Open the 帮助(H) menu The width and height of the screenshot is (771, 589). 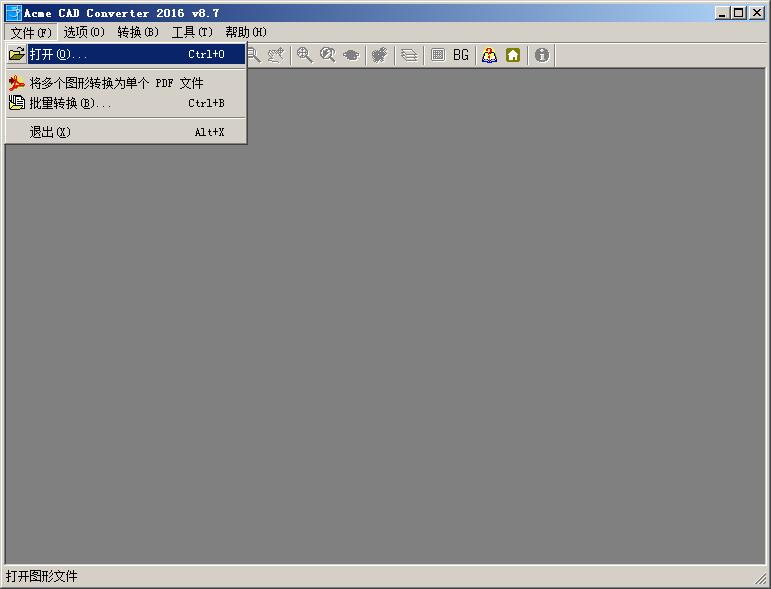coord(246,32)
